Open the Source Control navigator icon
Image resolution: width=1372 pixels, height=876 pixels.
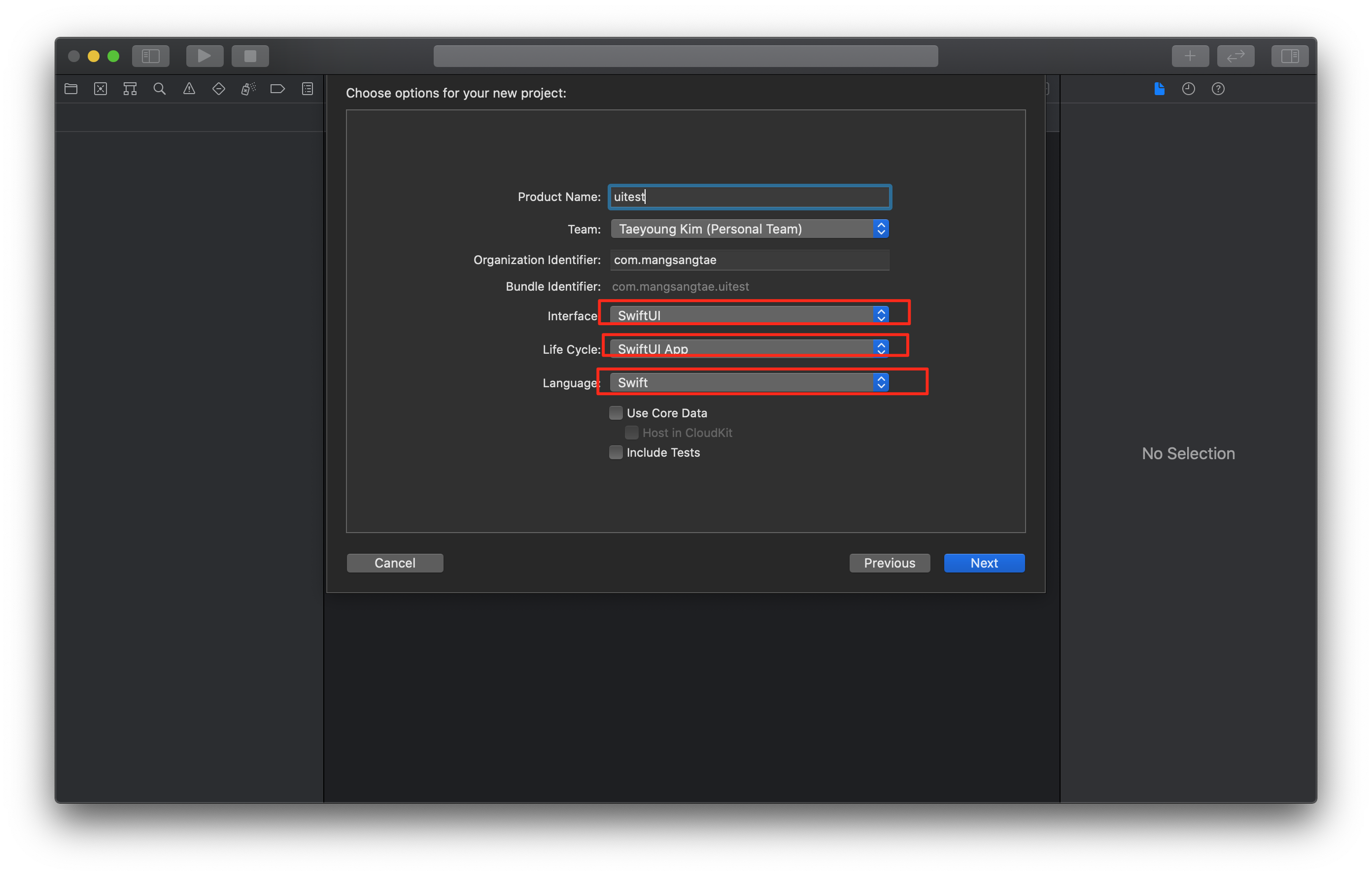[100, 89]
